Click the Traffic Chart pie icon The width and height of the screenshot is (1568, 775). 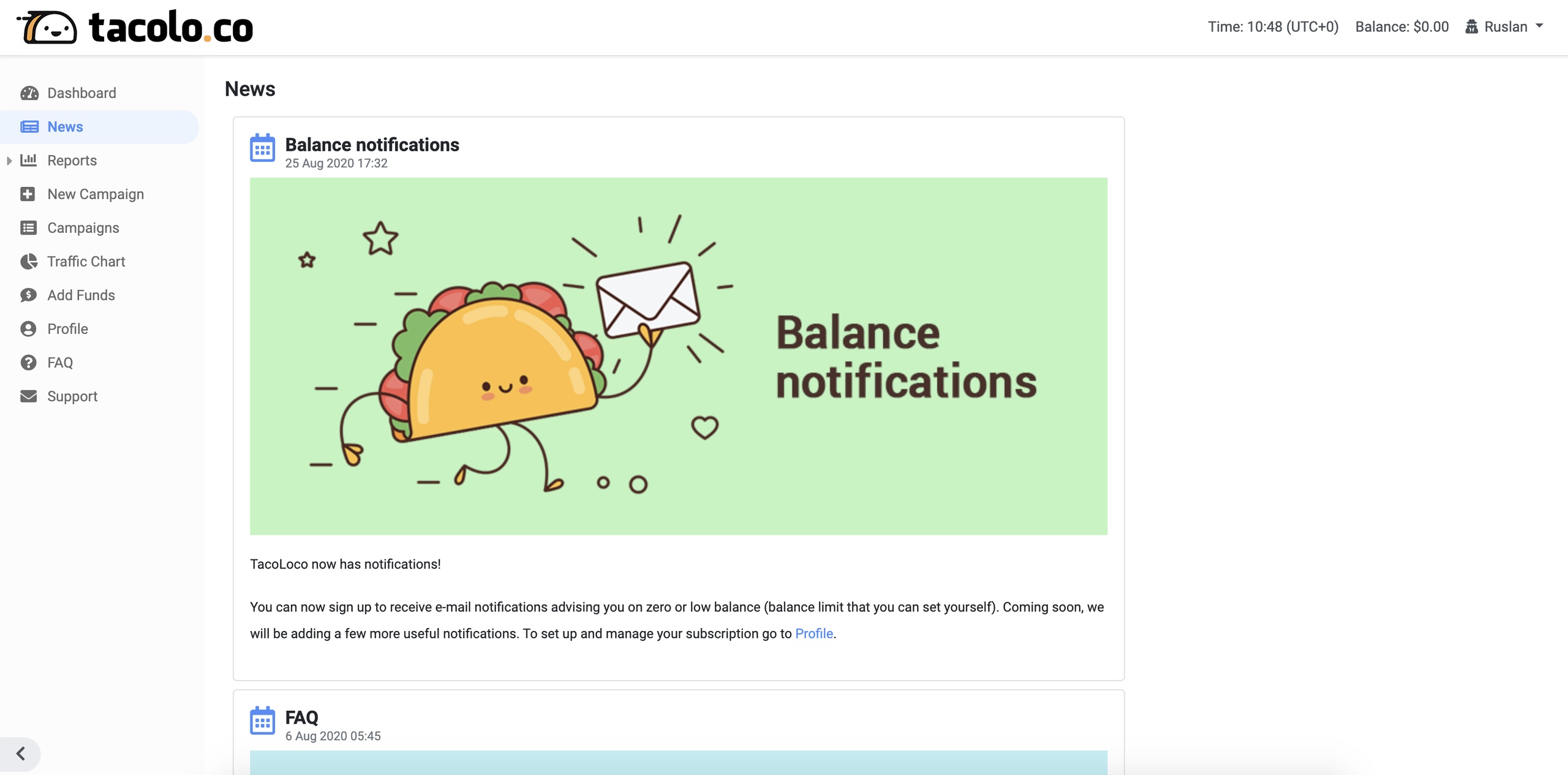(x=28, y=262)
